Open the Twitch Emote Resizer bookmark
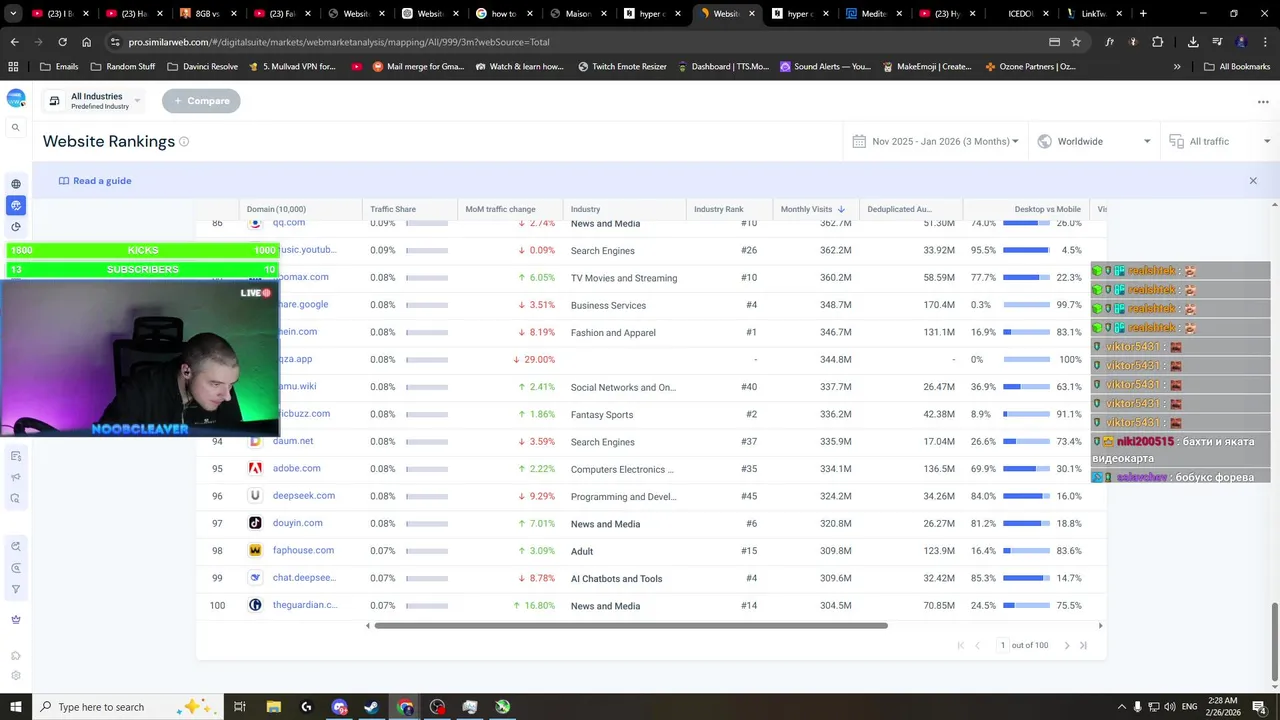The image size is (1280, 720). 621,67
